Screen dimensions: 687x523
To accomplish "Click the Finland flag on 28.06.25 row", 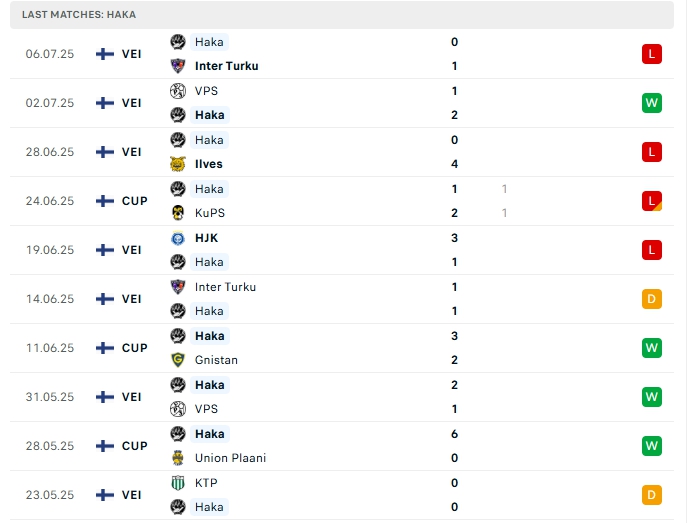I will [105, 152].
